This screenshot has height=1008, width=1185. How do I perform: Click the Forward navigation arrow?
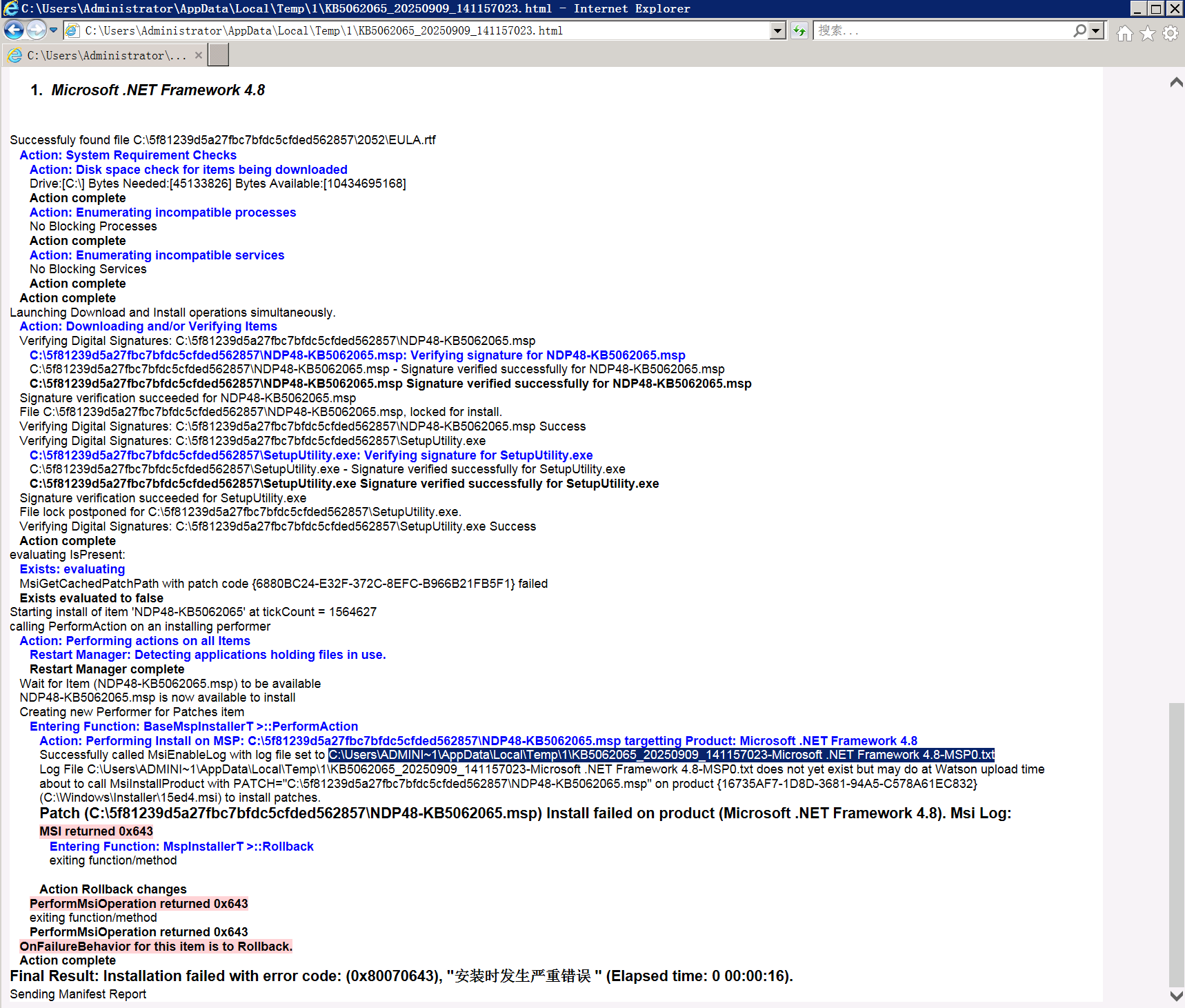[x=36, y=30]
